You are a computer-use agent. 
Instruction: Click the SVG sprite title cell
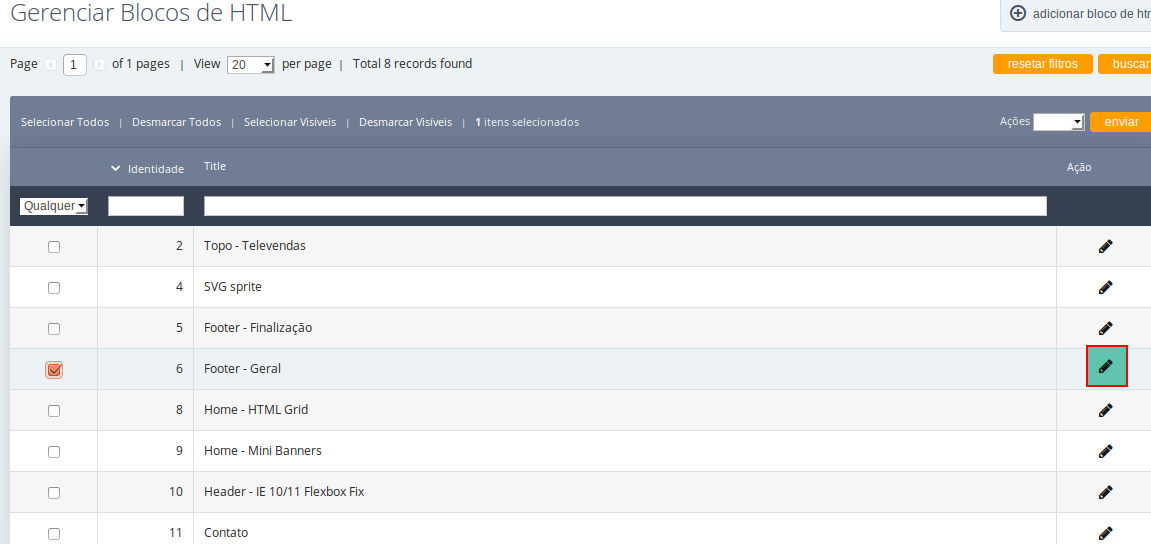coord(233,287)
